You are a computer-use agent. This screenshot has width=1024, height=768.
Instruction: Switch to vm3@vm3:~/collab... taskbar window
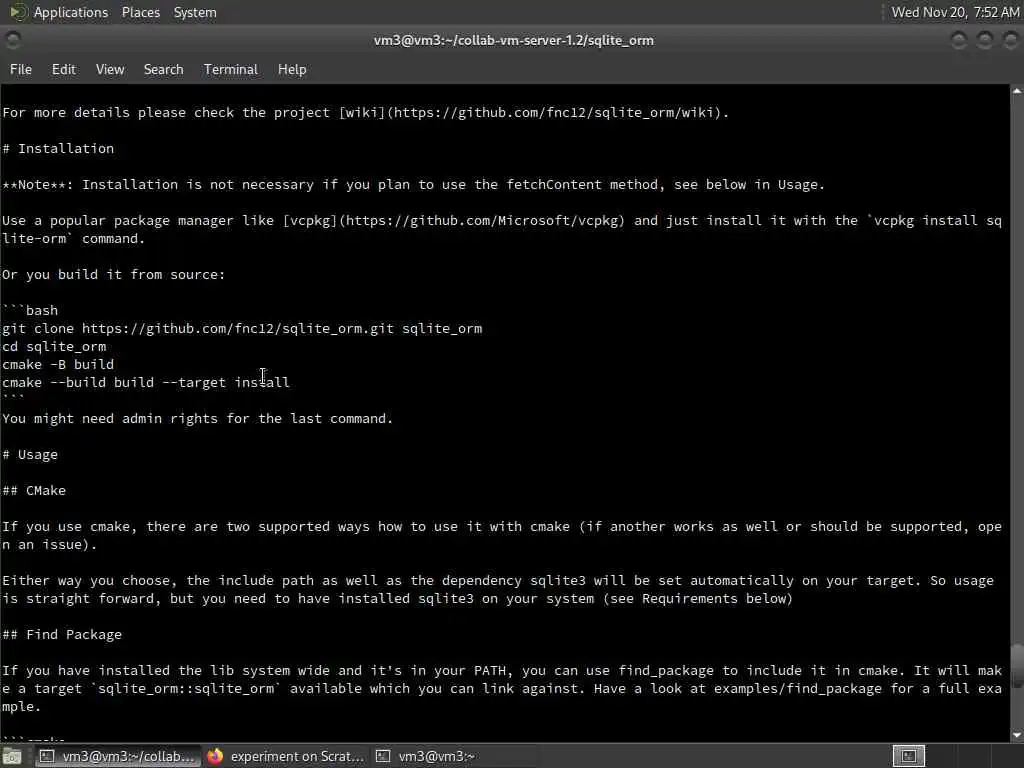118,756
